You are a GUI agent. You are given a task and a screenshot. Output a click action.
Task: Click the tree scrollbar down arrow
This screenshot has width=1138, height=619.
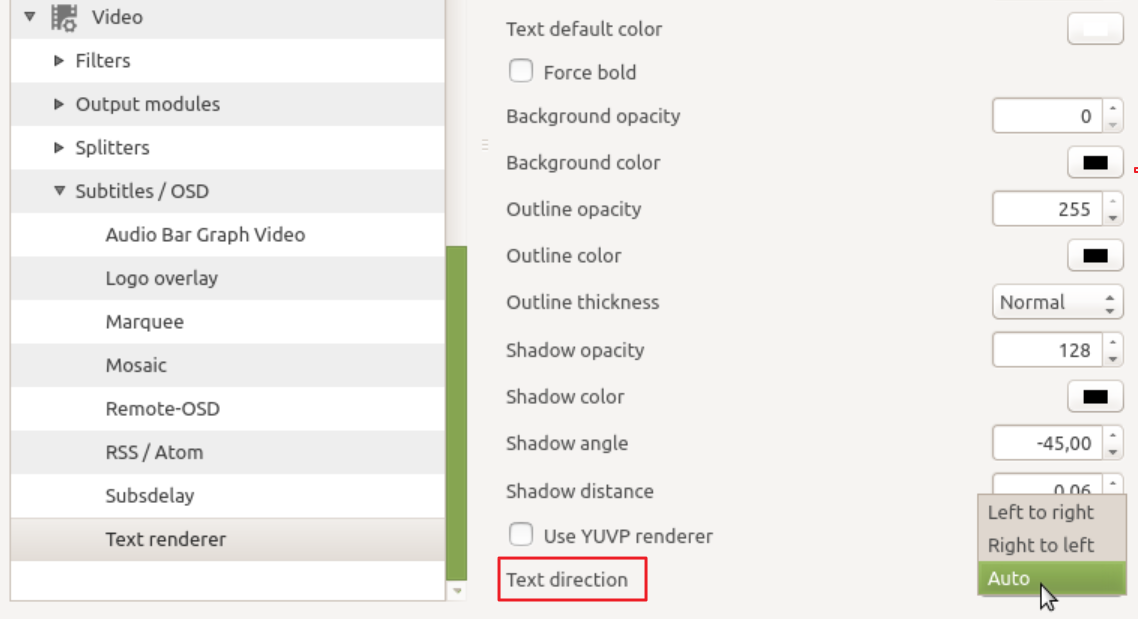pyautogui.click(x=457, y=591)
